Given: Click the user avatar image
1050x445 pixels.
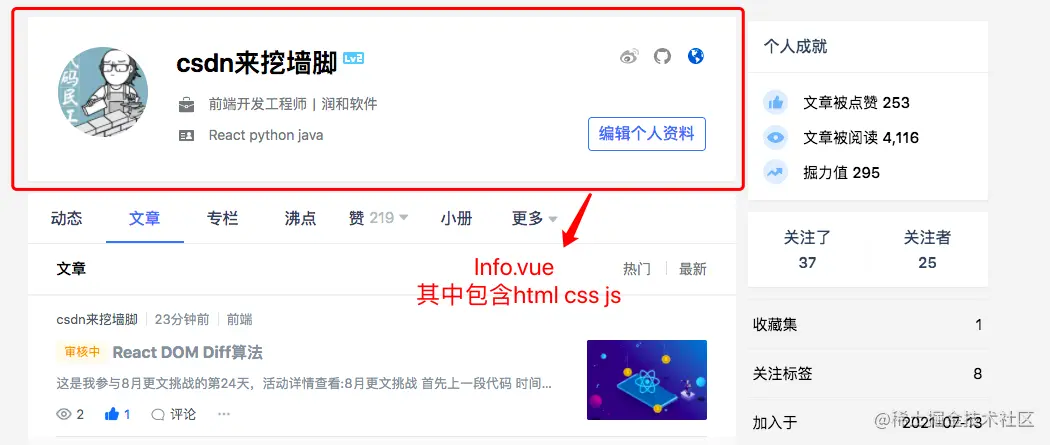Looking at the screenshot, I should point(103,92).
